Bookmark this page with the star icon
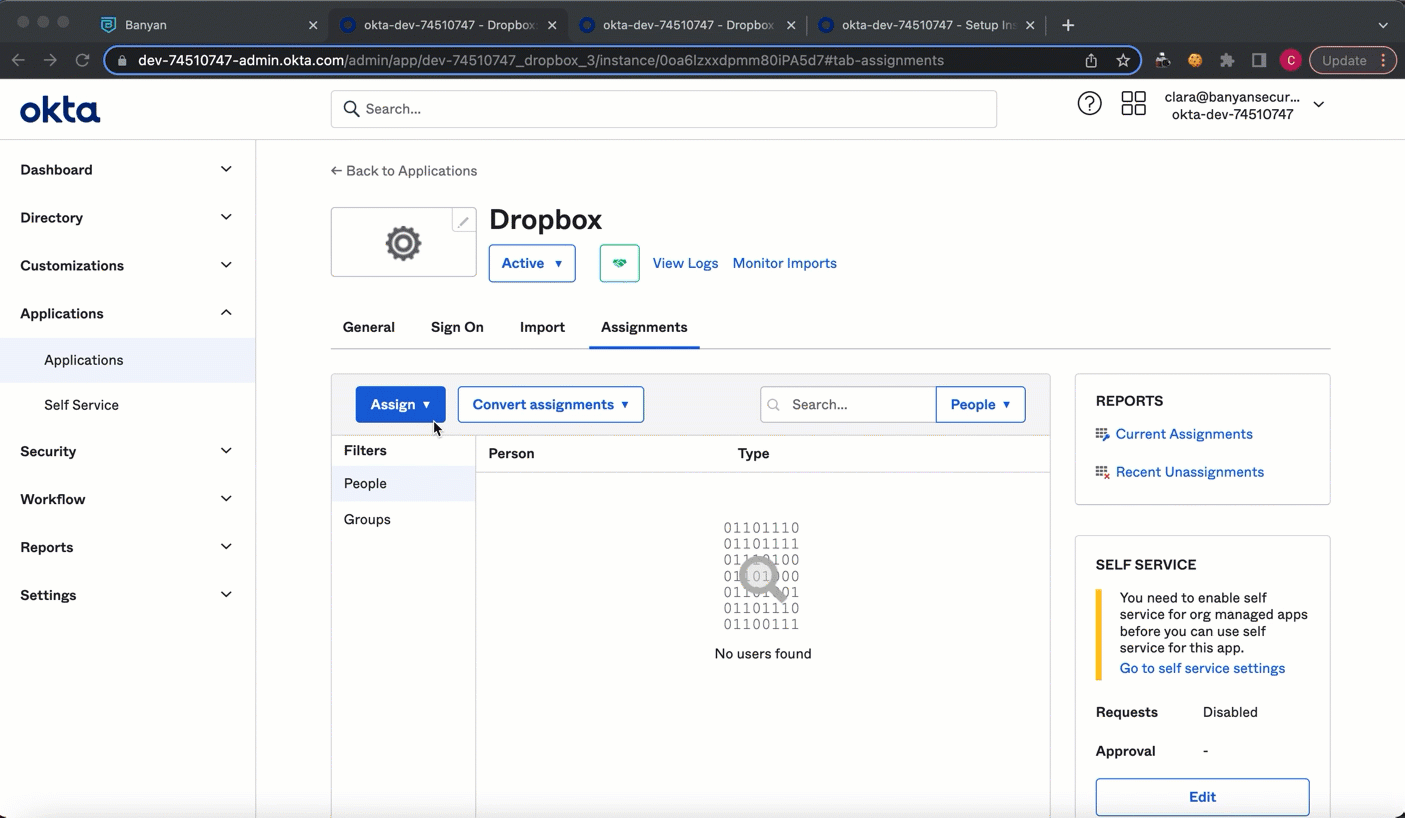 1123,60
